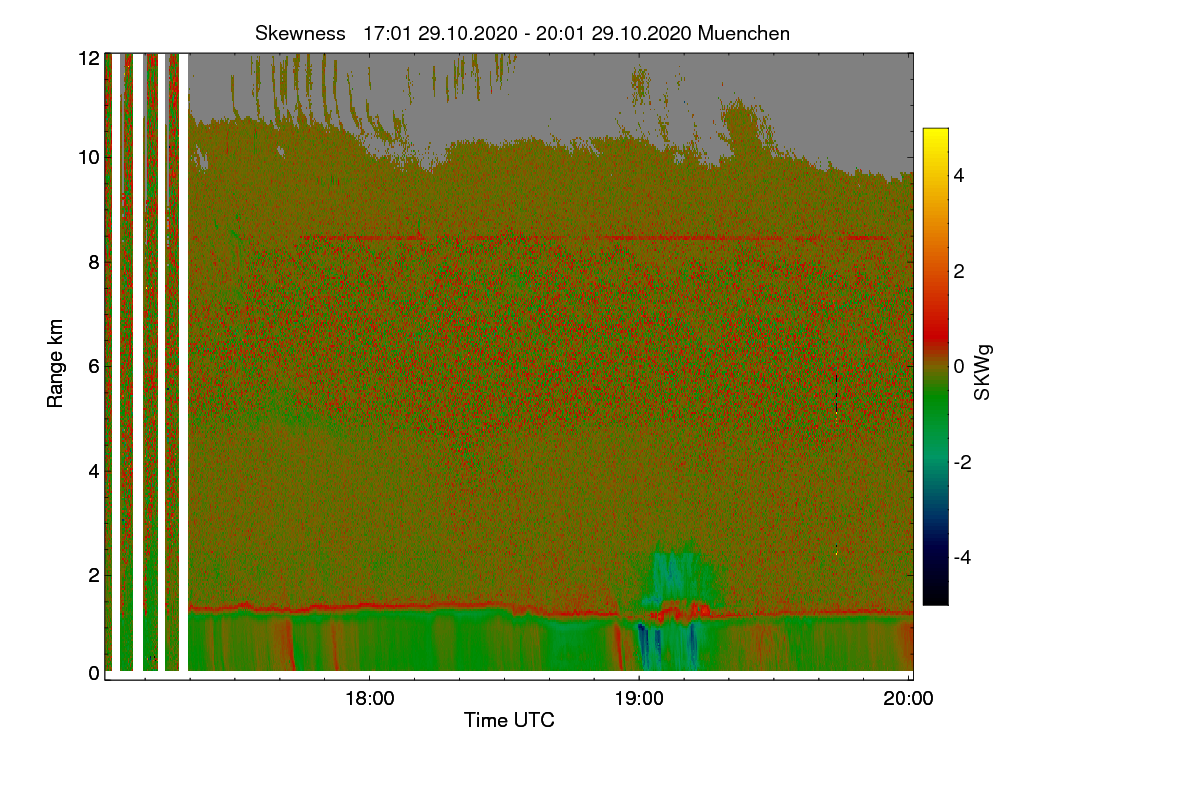Click the 2 km range tick label
1200x800 pixels.
[94, 575]
